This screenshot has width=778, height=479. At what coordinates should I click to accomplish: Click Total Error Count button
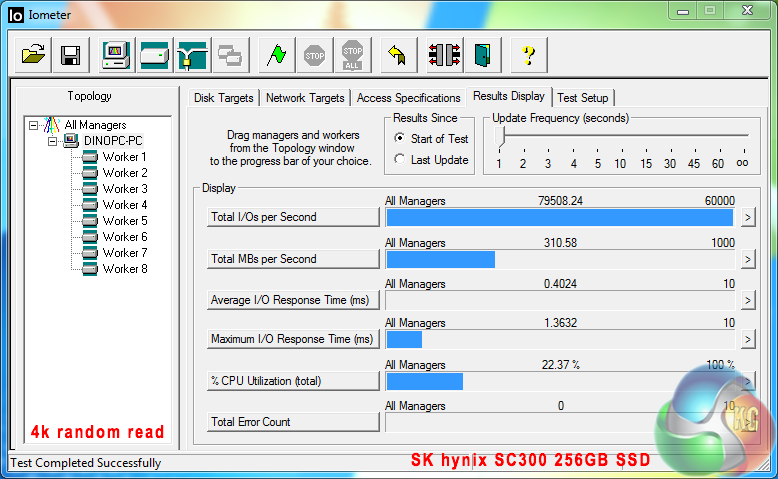click(293, 422)
